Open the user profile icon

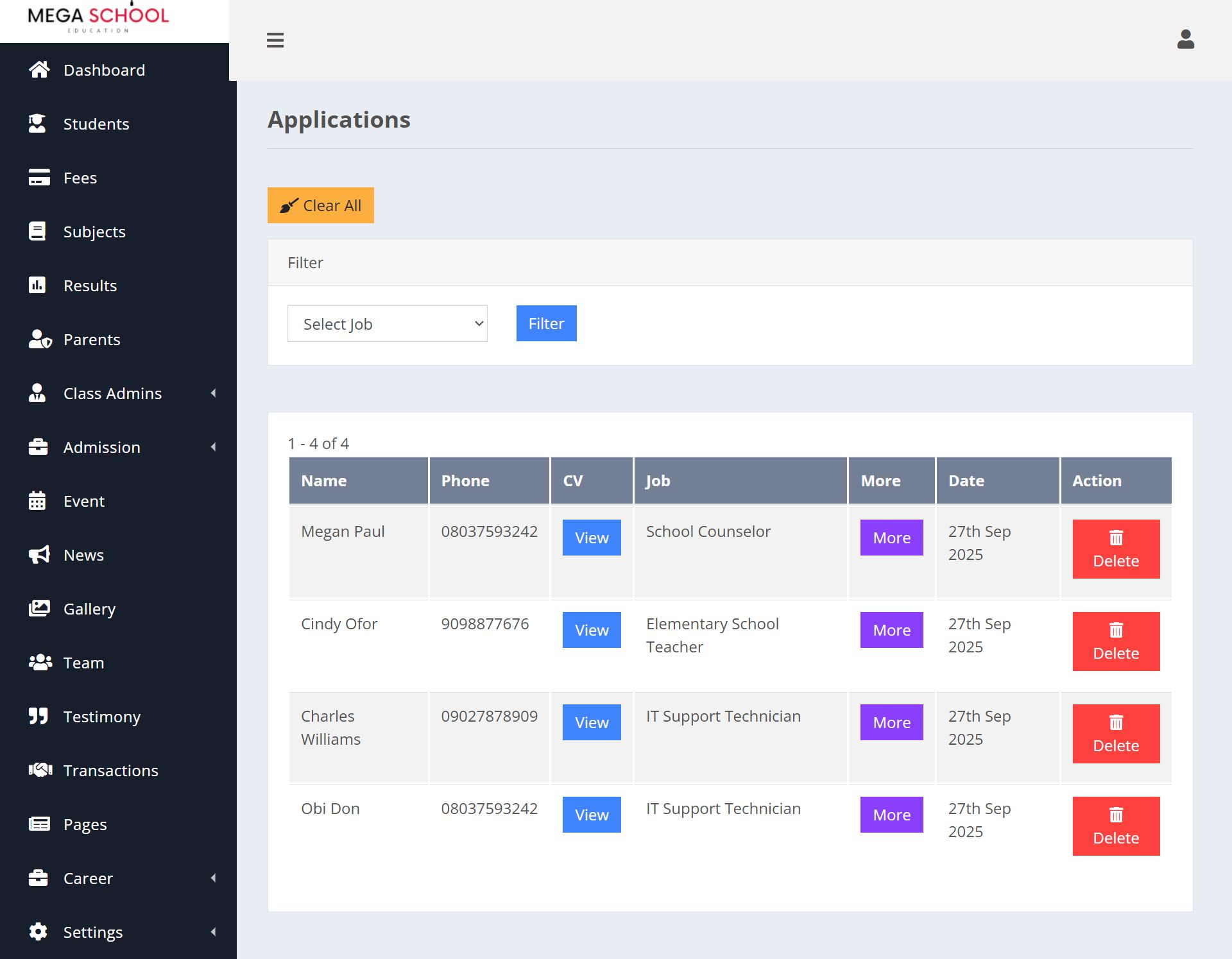[x=1185, y=40]
